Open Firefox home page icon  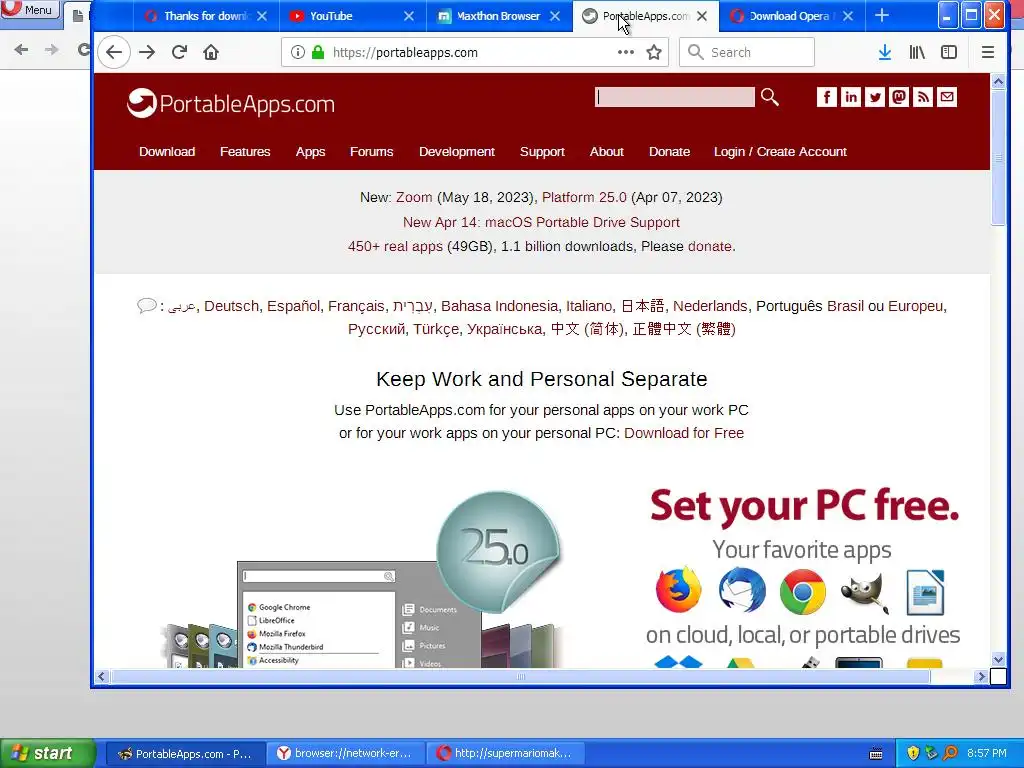[x=210, y=52]
